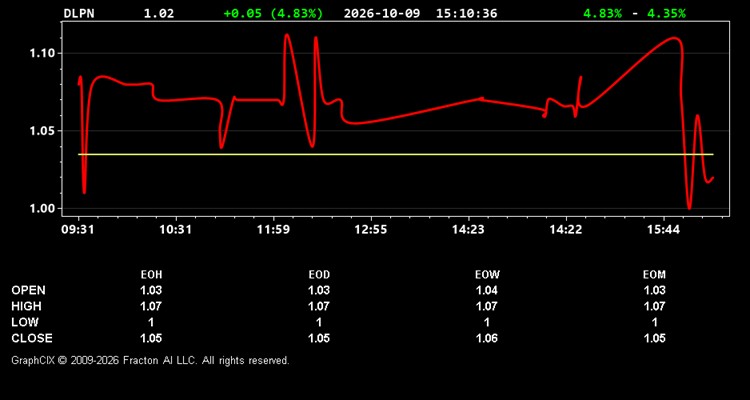Select the date 2026-10-09
The image size is (750, 400).
point(382,13)
